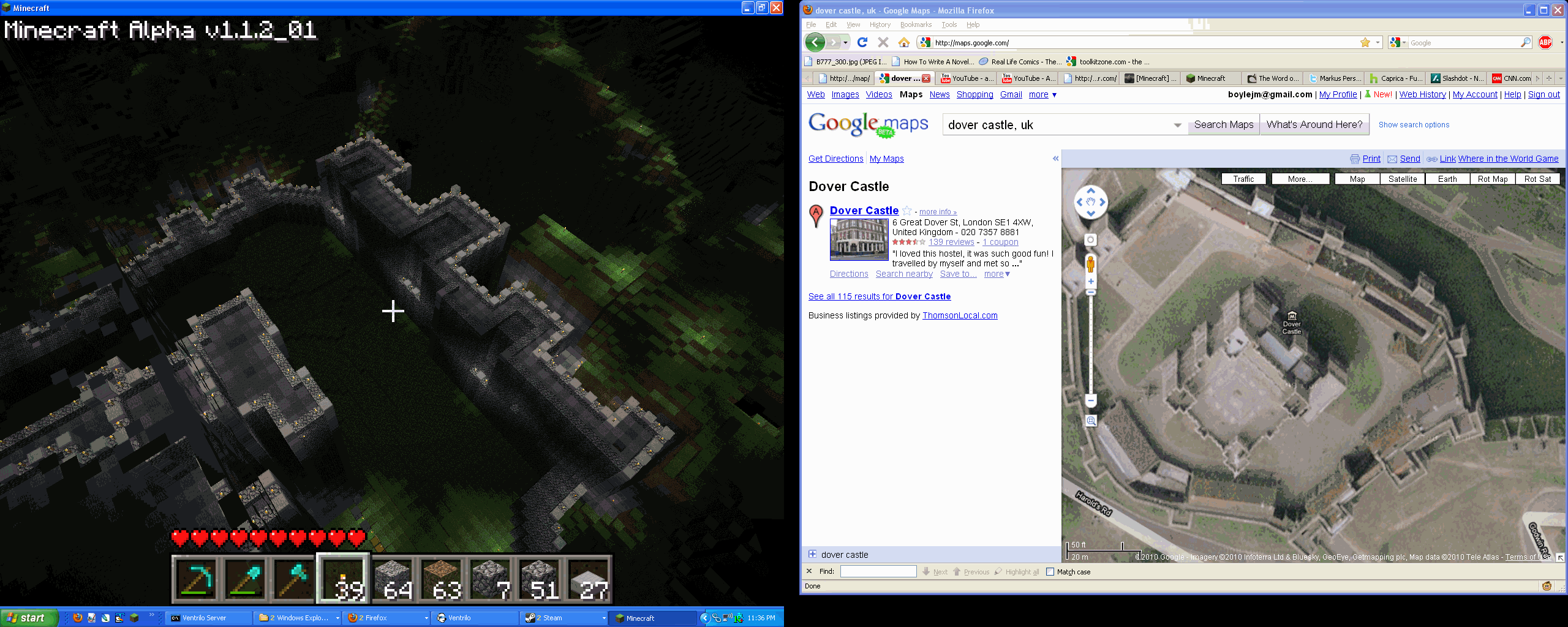Screen dimensions: 1568x627
Task: Star the Dover Castle listing
Action: pyautogui.click(x=907, y=210)
